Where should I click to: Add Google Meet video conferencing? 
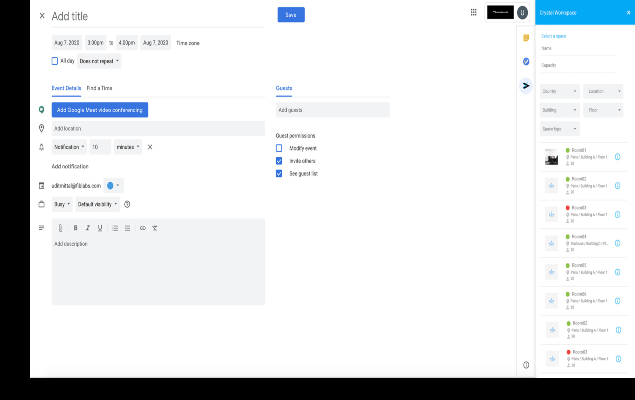[x=100, y=110]
